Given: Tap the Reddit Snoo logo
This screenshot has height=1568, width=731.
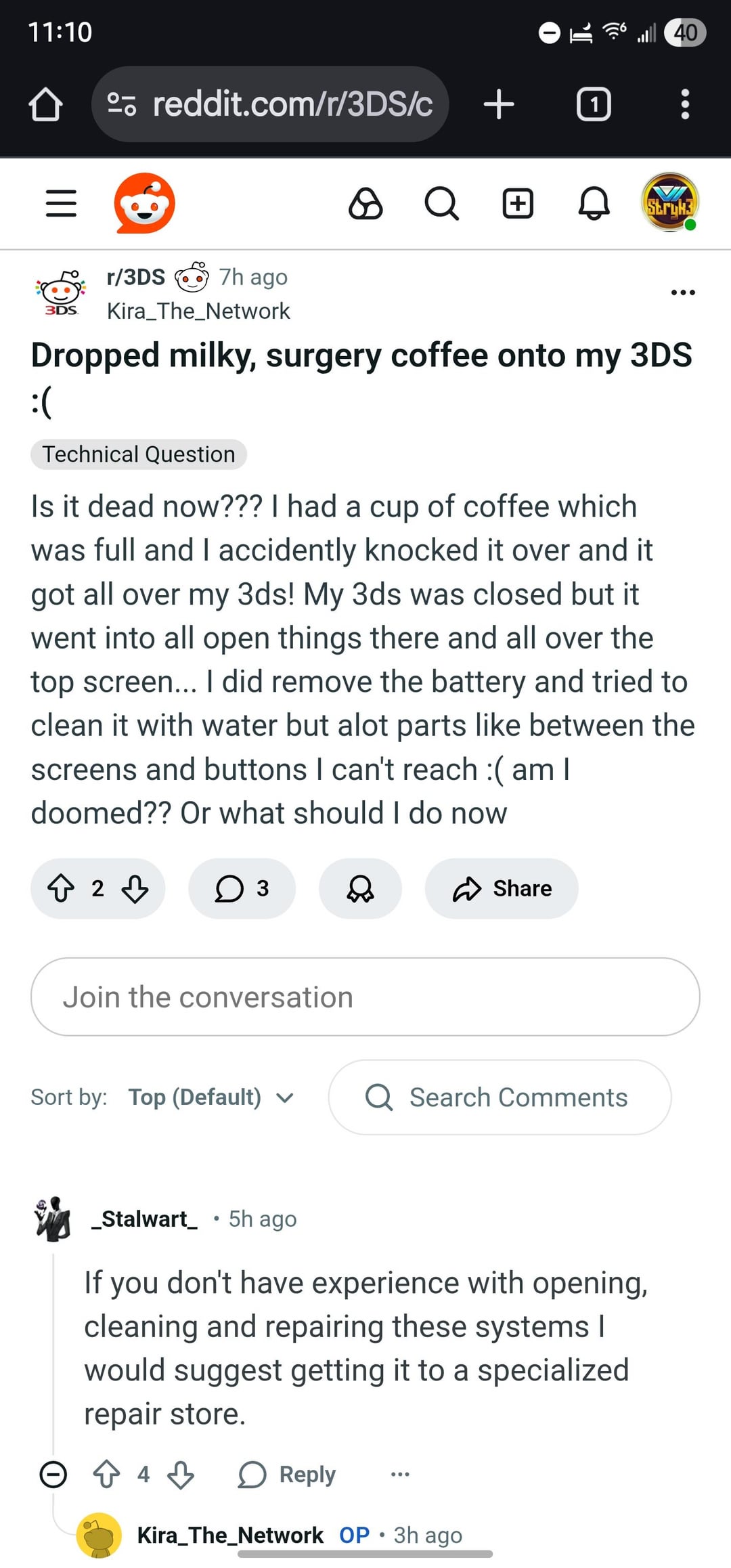Looking at the screenshot, I should [x=144, y=203].
